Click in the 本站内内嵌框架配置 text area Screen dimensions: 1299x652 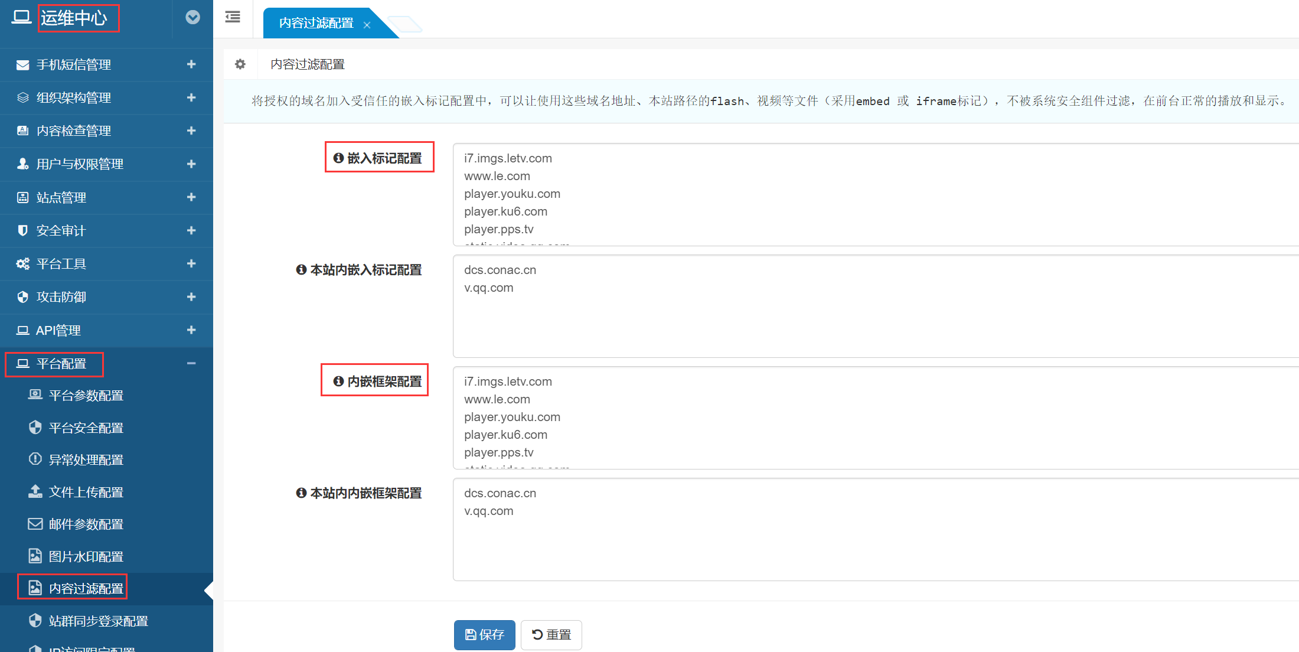pos(875,540)
